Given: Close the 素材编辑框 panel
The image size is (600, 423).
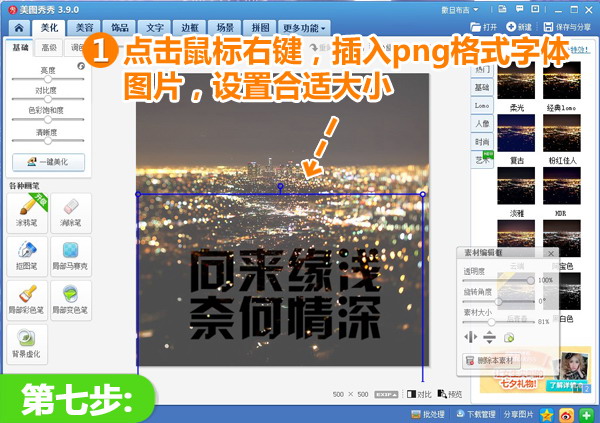Looking at the screenshot, I should [551, 253].
